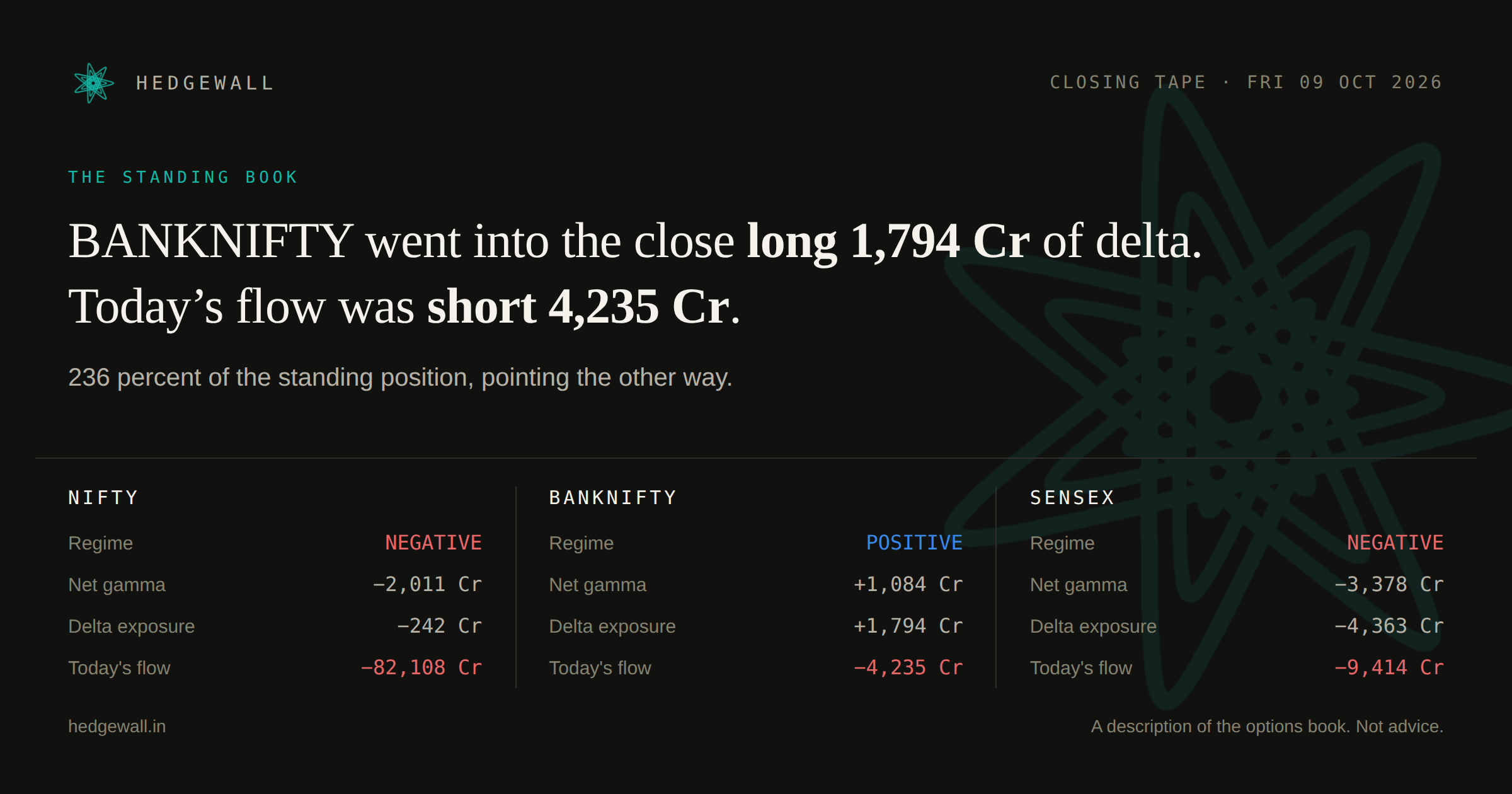Select the NIFTY column header
The image size is (1512, 794).
[103, 497]
